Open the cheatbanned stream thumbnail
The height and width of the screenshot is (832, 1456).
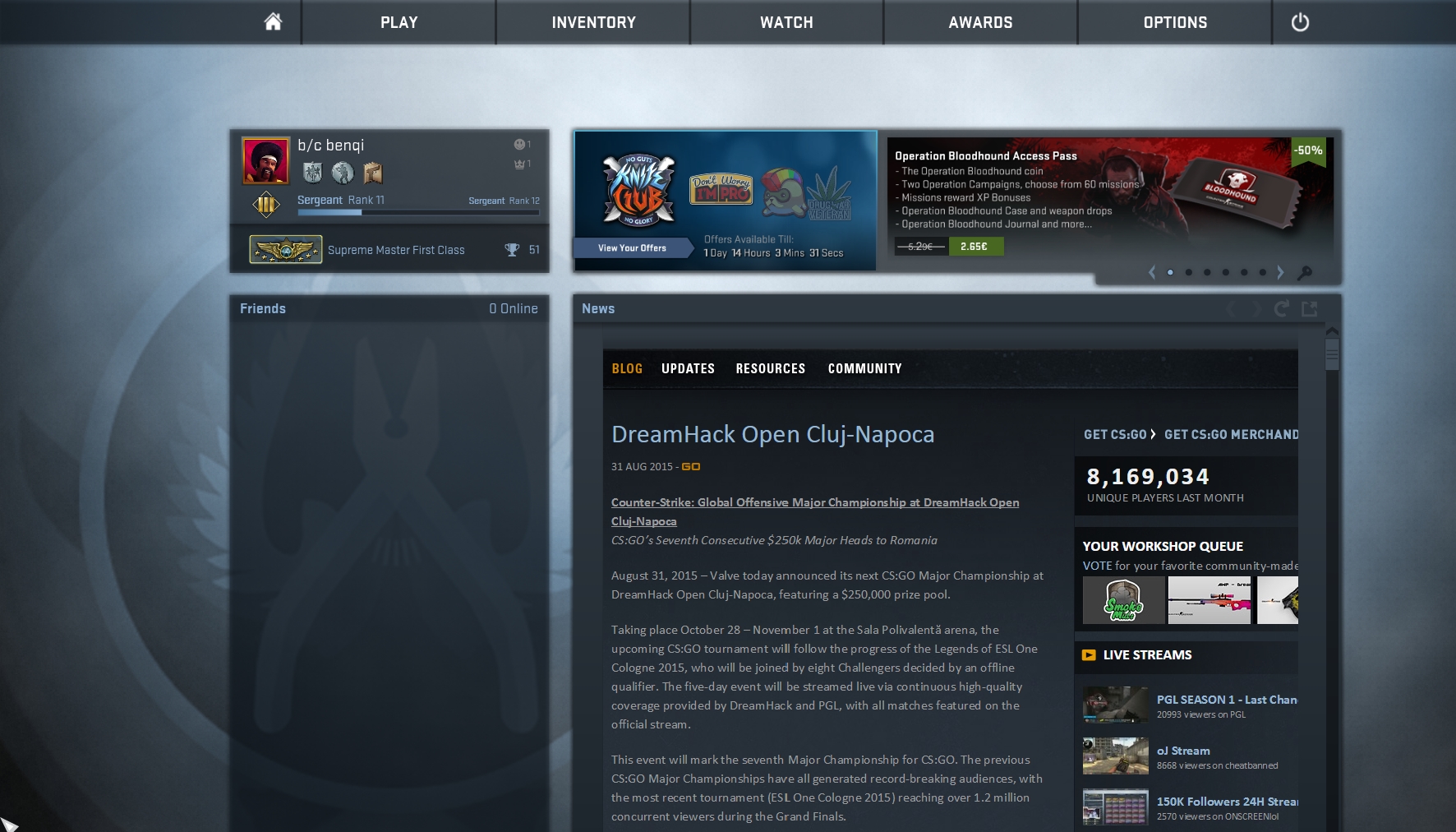pos(1115,756)
